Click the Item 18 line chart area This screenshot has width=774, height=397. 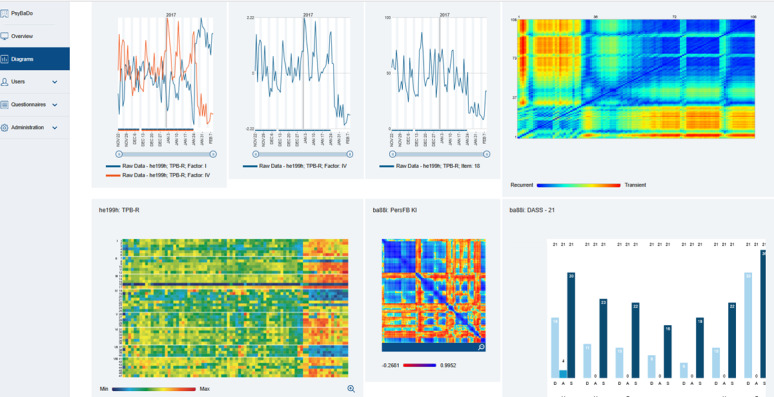pyautogui.click(x=439, y=73)
